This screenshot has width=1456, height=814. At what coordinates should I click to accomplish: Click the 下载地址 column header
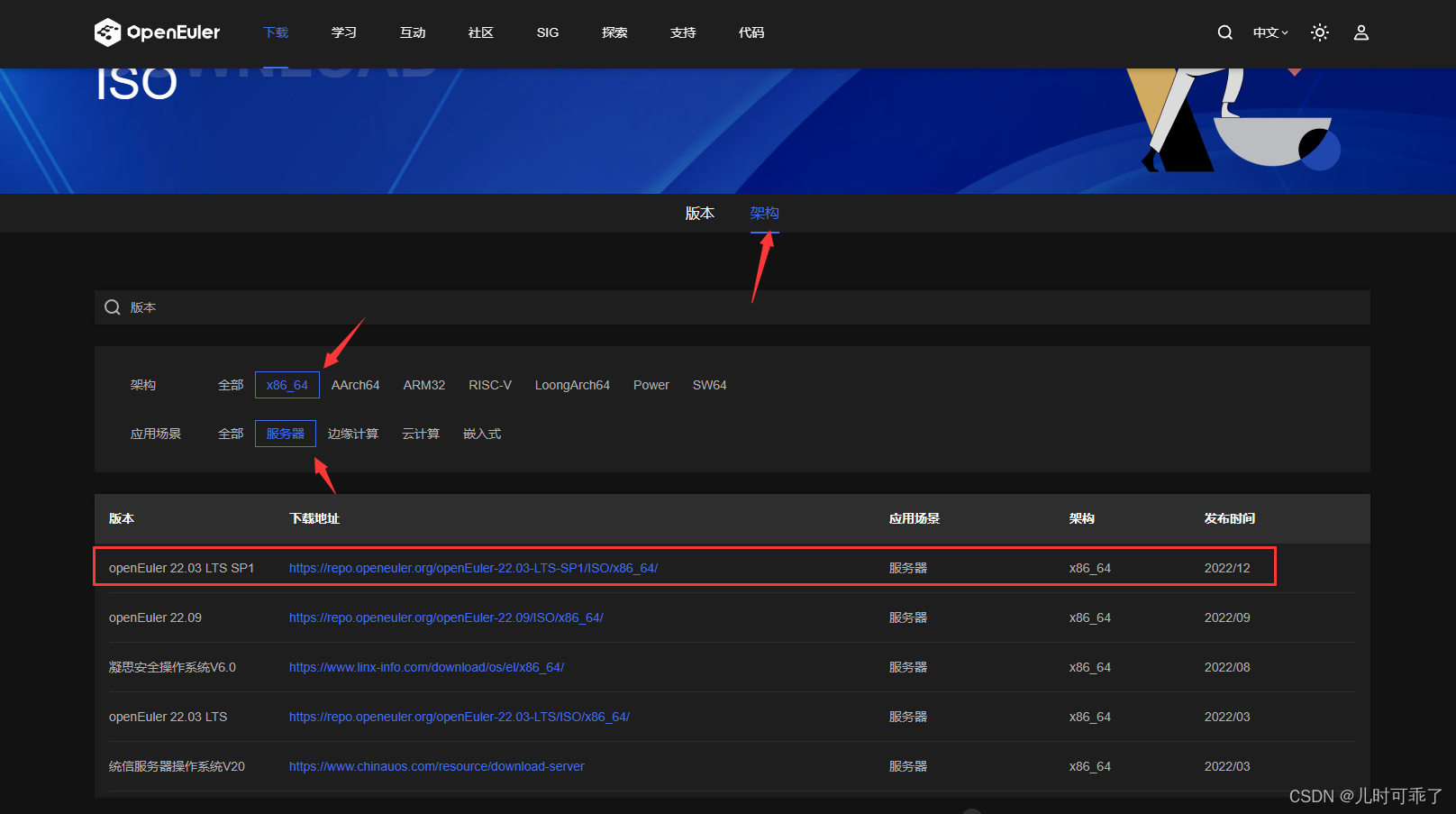(314, 518)
